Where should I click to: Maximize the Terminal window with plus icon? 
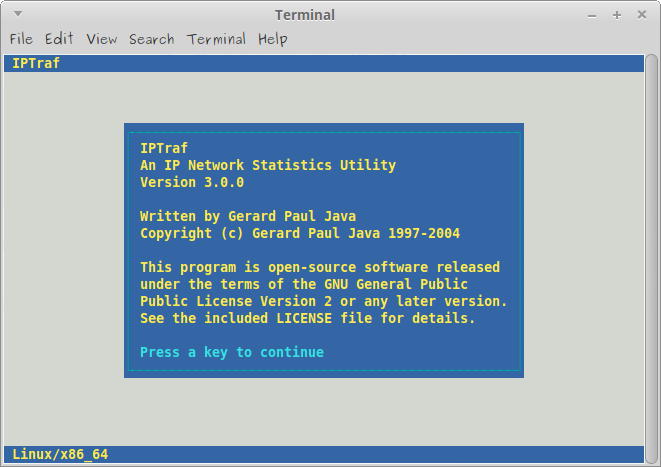coord(617,16)
